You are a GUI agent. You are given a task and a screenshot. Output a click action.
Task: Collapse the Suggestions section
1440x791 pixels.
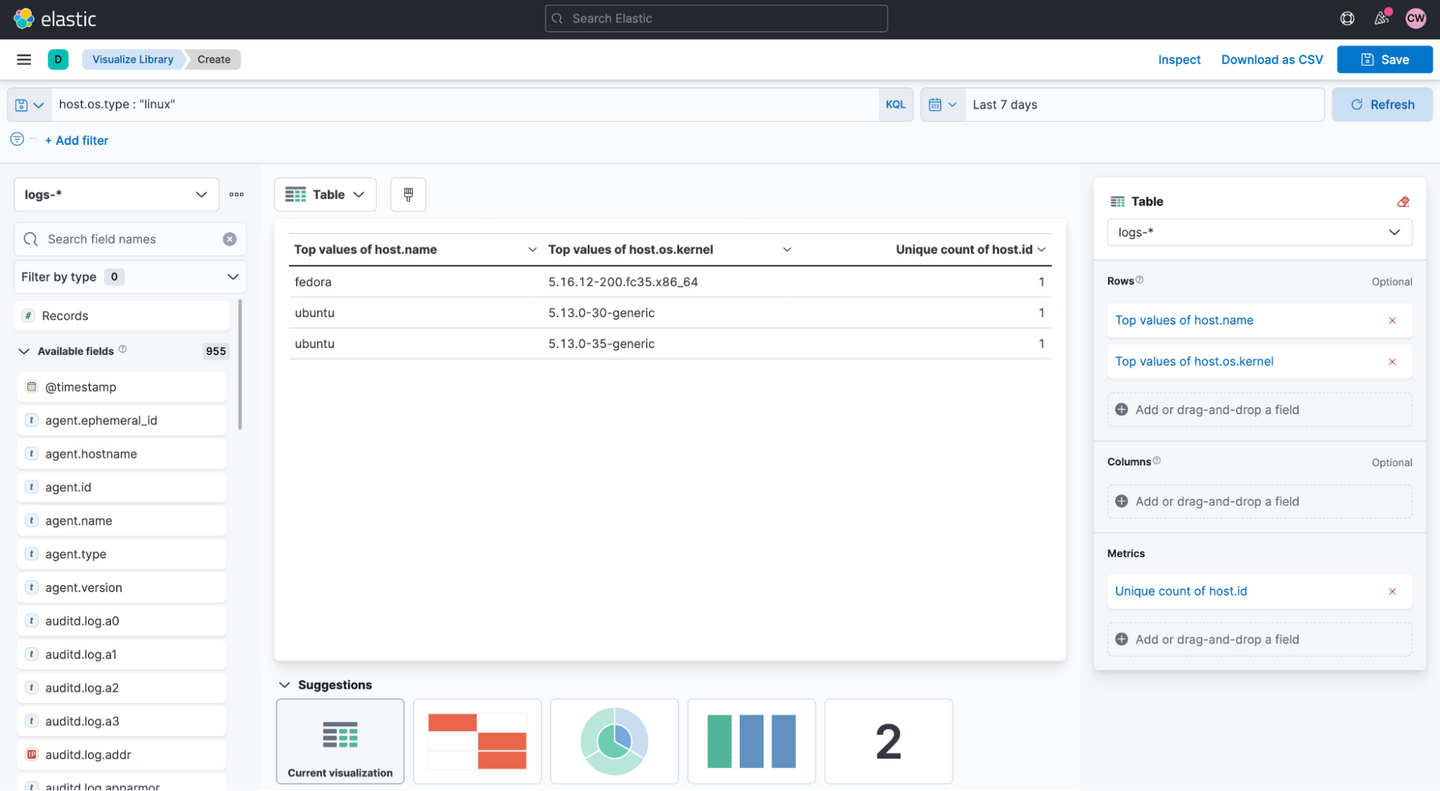(285, 685)
